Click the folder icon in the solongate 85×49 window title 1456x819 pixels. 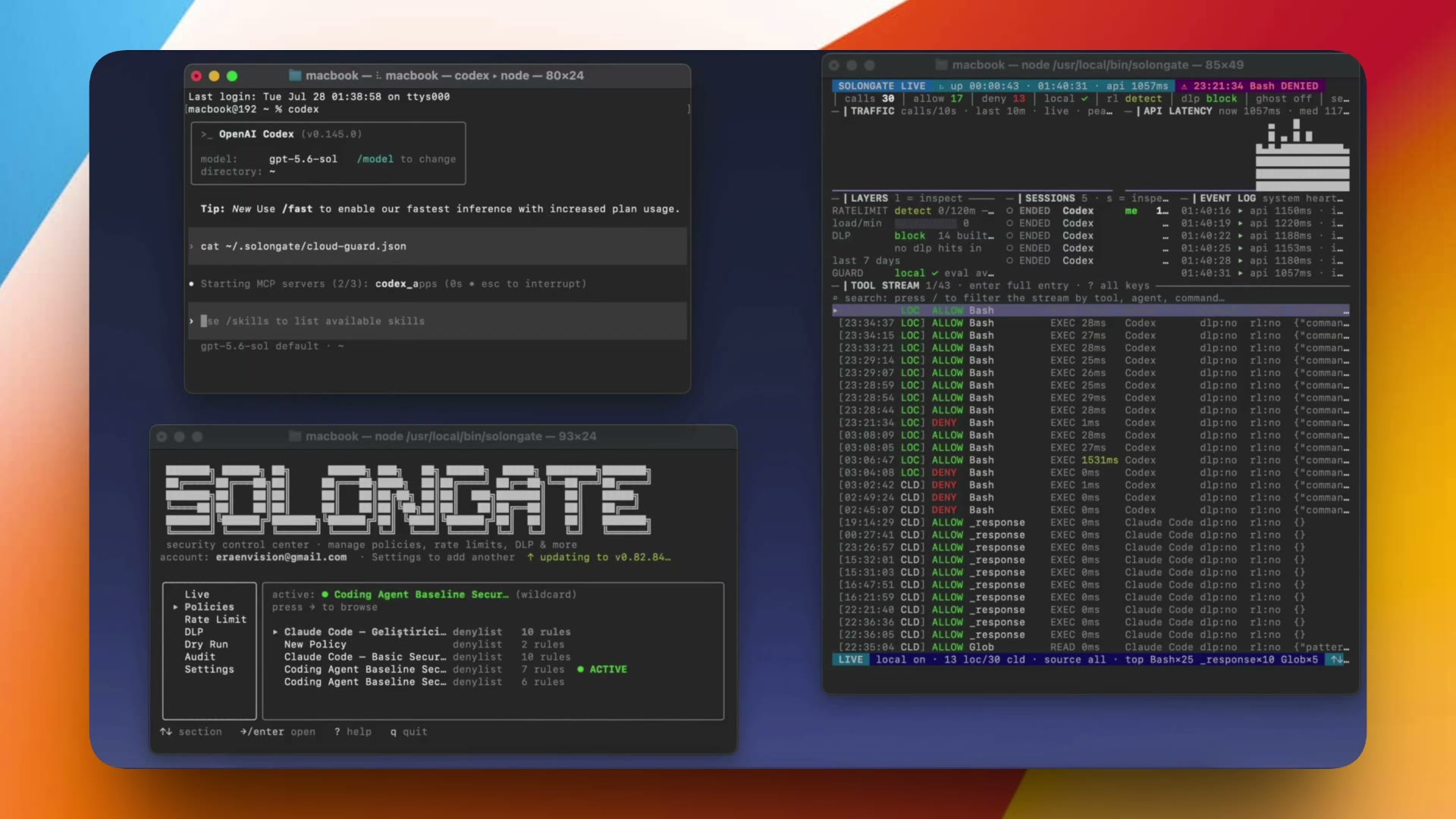click(x=942, y=65)
